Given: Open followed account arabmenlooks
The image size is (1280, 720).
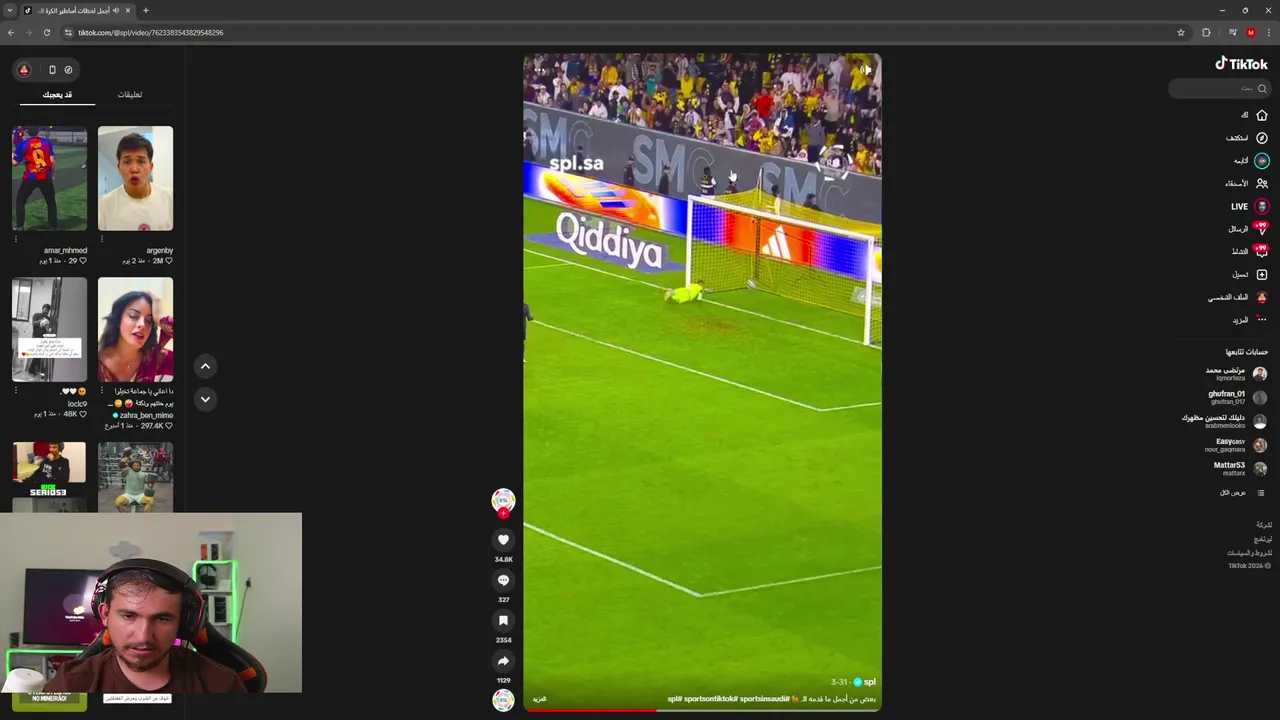Looking at the screenshot, I should point(1225,421).
